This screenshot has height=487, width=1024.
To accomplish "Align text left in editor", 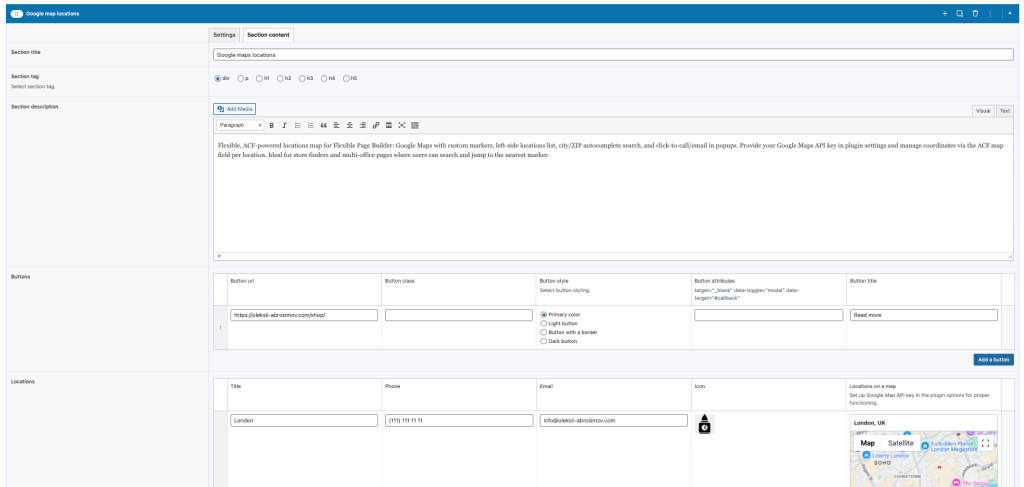I will coord(336,125).
